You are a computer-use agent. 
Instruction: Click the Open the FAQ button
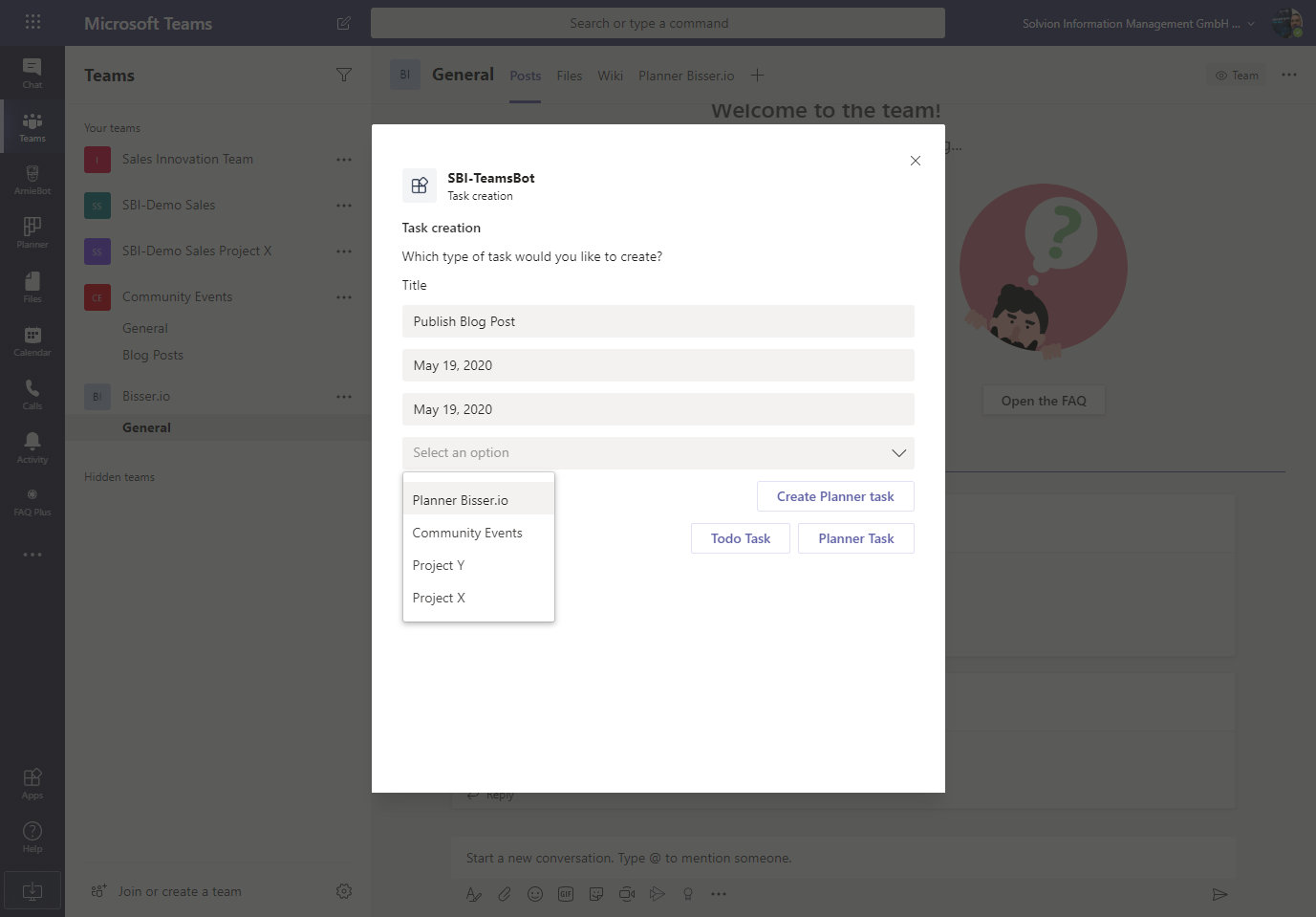(x=1044, y=401)
